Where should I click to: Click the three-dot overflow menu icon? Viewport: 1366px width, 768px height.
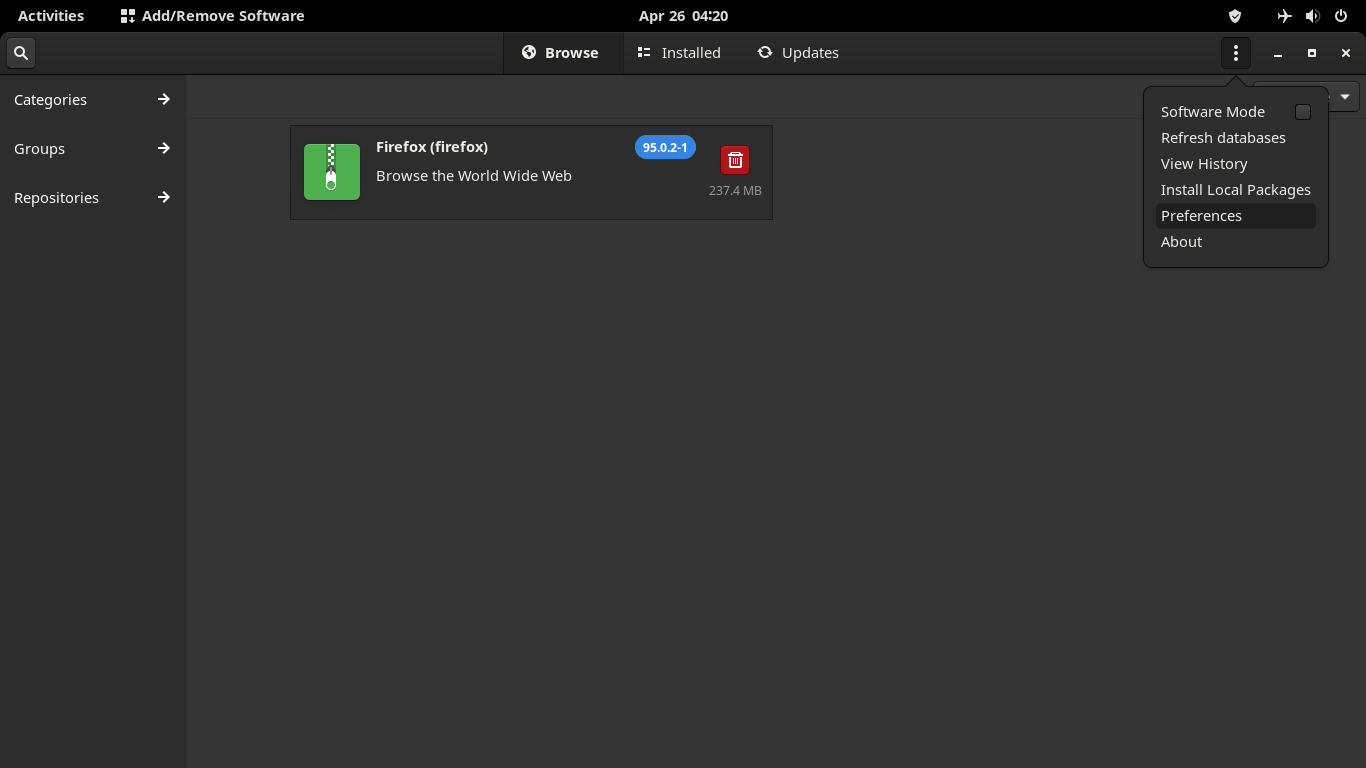pos(1236,52)
